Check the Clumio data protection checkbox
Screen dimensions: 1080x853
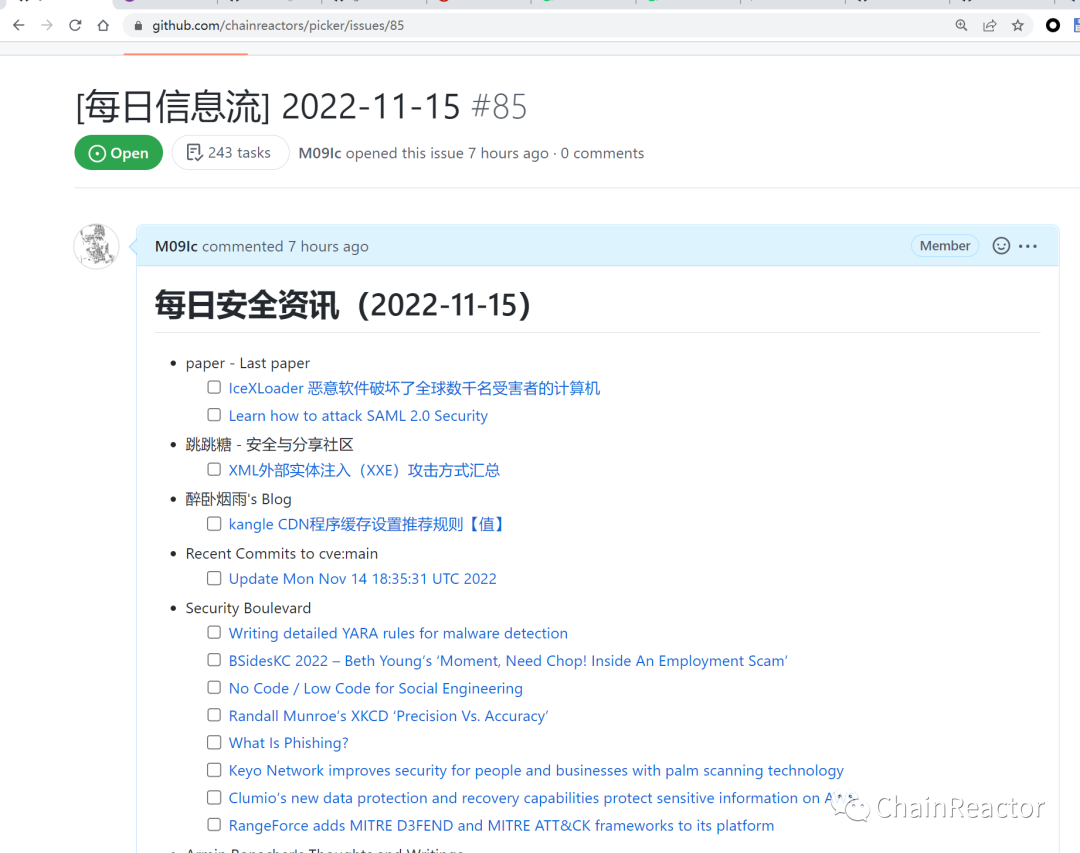pos(214,798)
